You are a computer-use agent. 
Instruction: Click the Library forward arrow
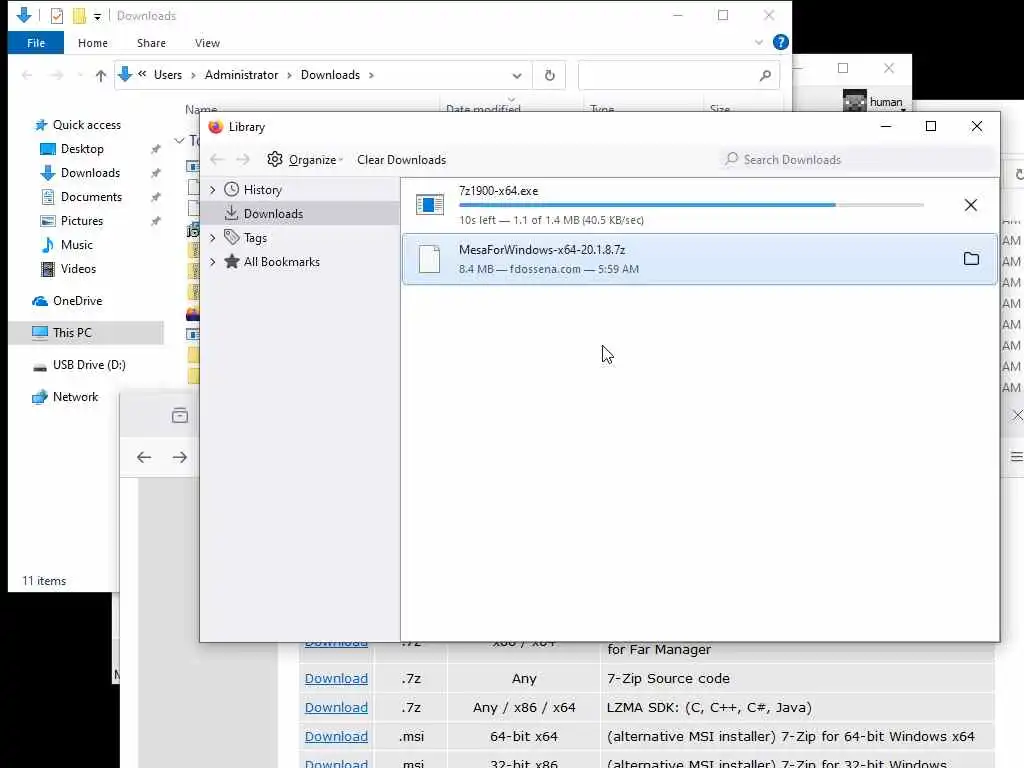243,159
